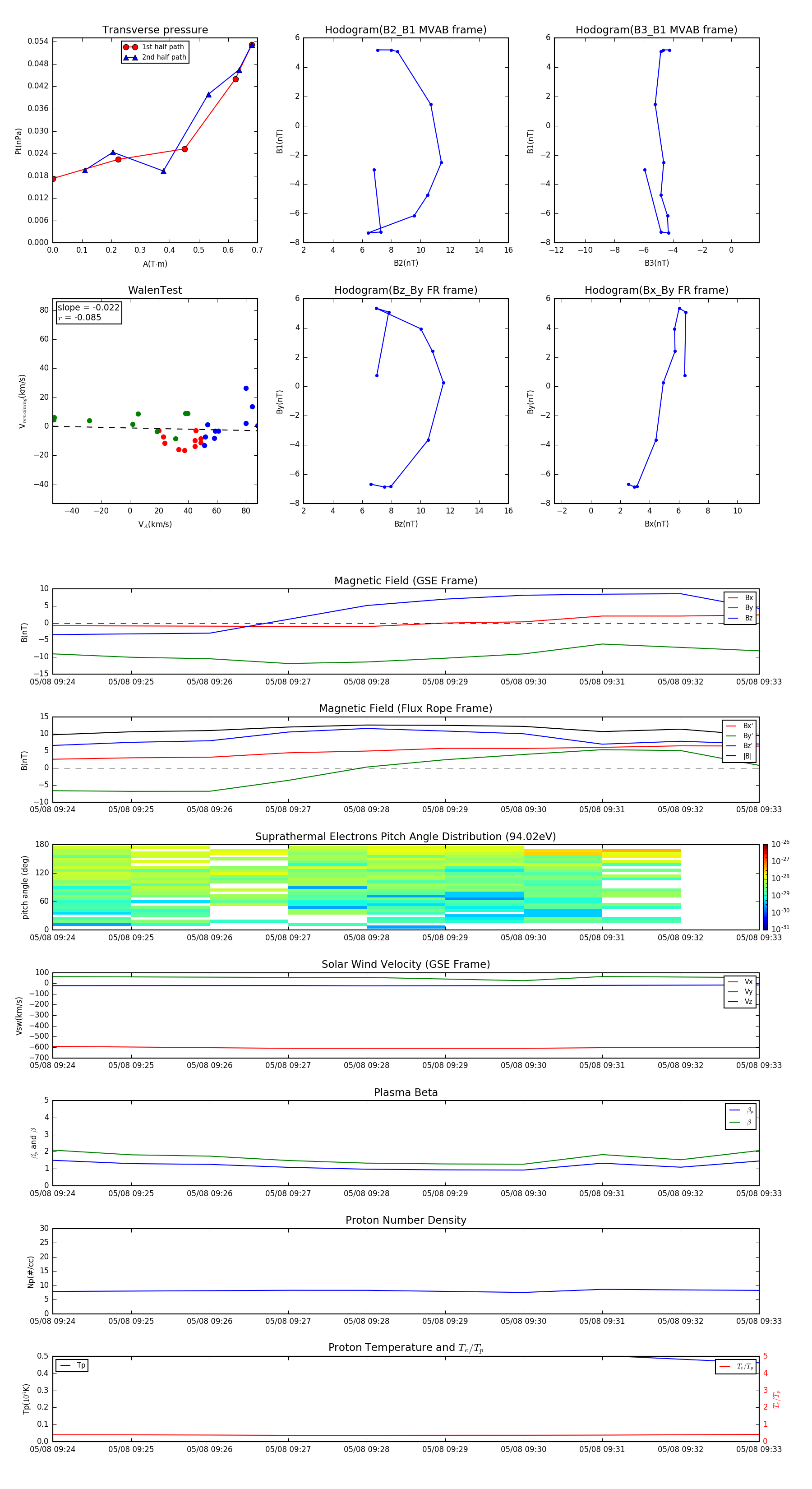812x1489 pixels.
Task: Click the 'WalenTest' plot title
Action: tap(155, 290)
